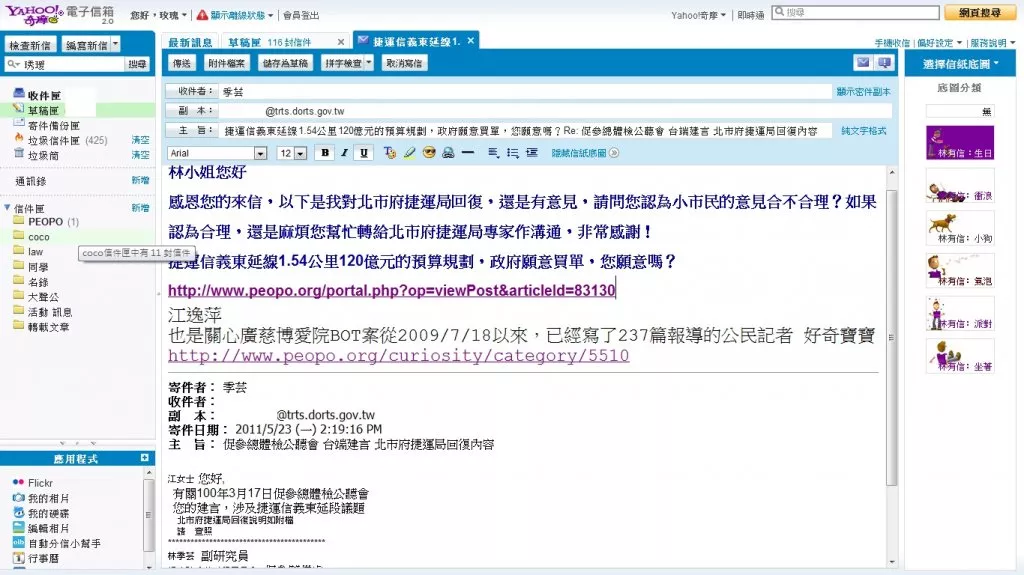The image size is (1024, 575).
Task: Click the 手機收信 mobile mail link
Action: [x=892, y=43]
